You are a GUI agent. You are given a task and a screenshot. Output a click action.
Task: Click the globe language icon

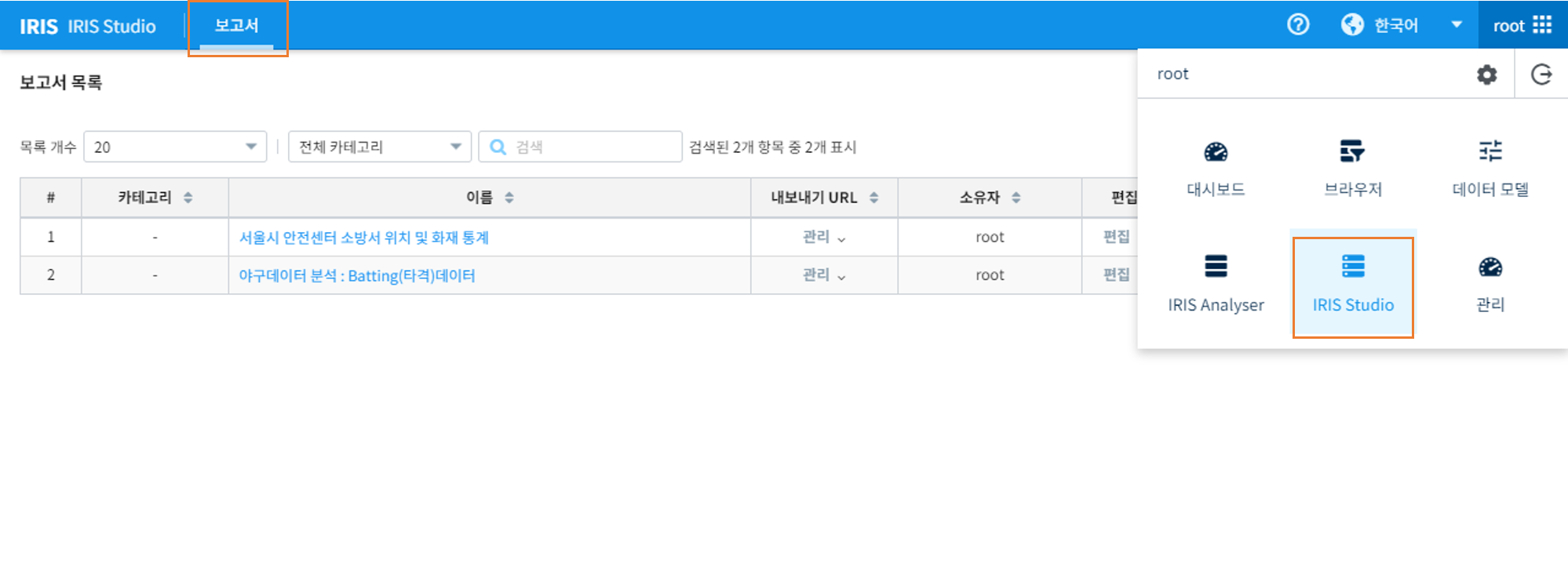click(x=1352, y=25)
